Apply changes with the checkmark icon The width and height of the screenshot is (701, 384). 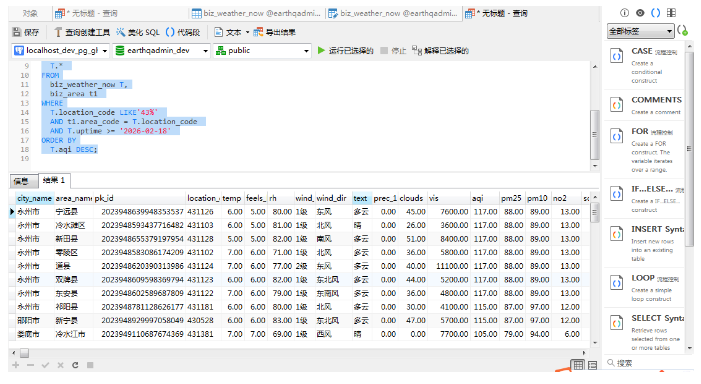pyautogui.click(x=45, y=365)
